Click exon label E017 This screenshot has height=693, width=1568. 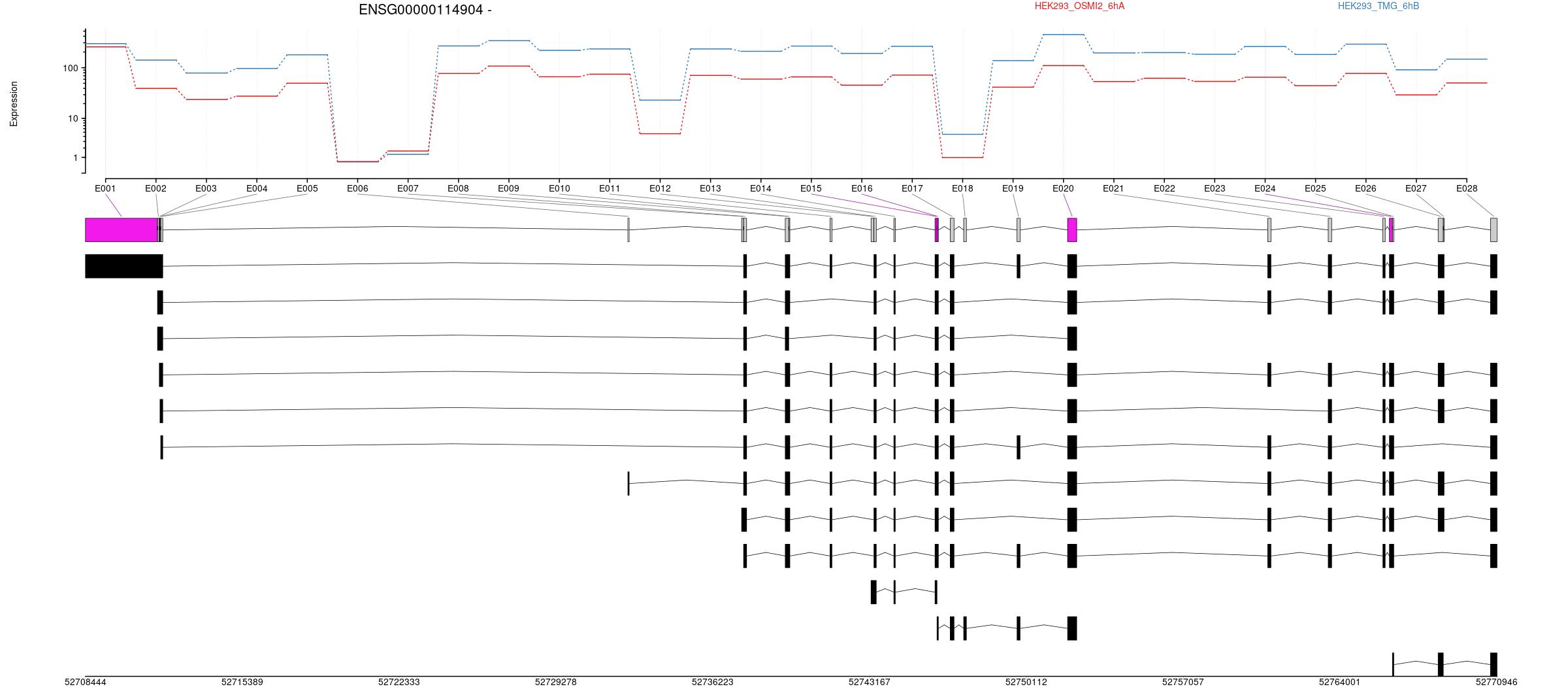click(912, 188)
